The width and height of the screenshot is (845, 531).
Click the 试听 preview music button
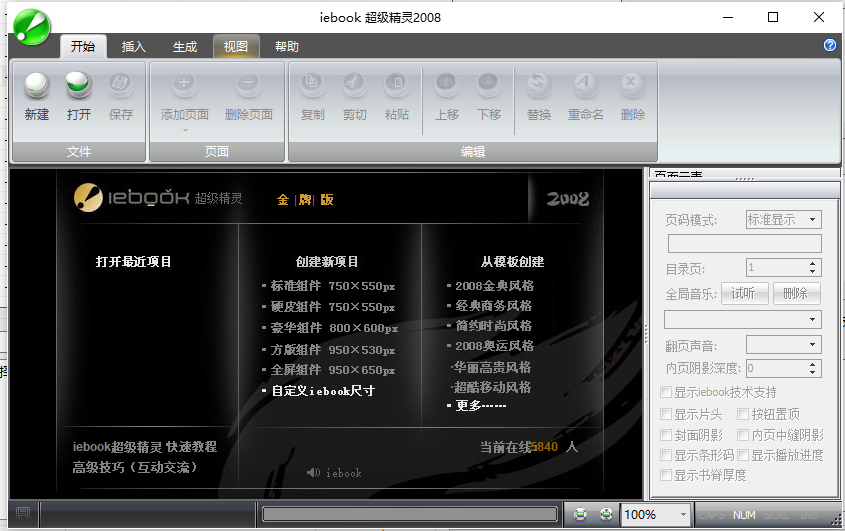[744, 294]
